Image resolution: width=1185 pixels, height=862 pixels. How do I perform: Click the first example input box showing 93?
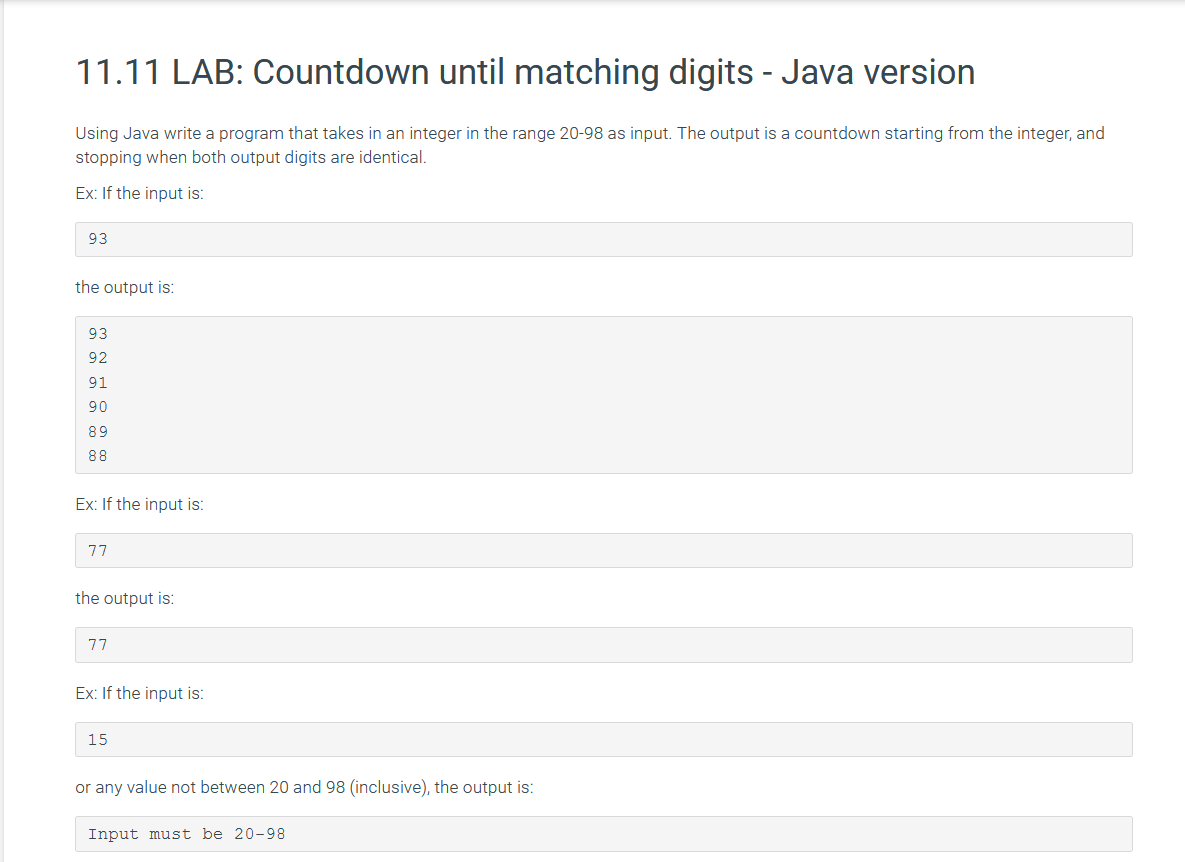[x=604, y=239]
